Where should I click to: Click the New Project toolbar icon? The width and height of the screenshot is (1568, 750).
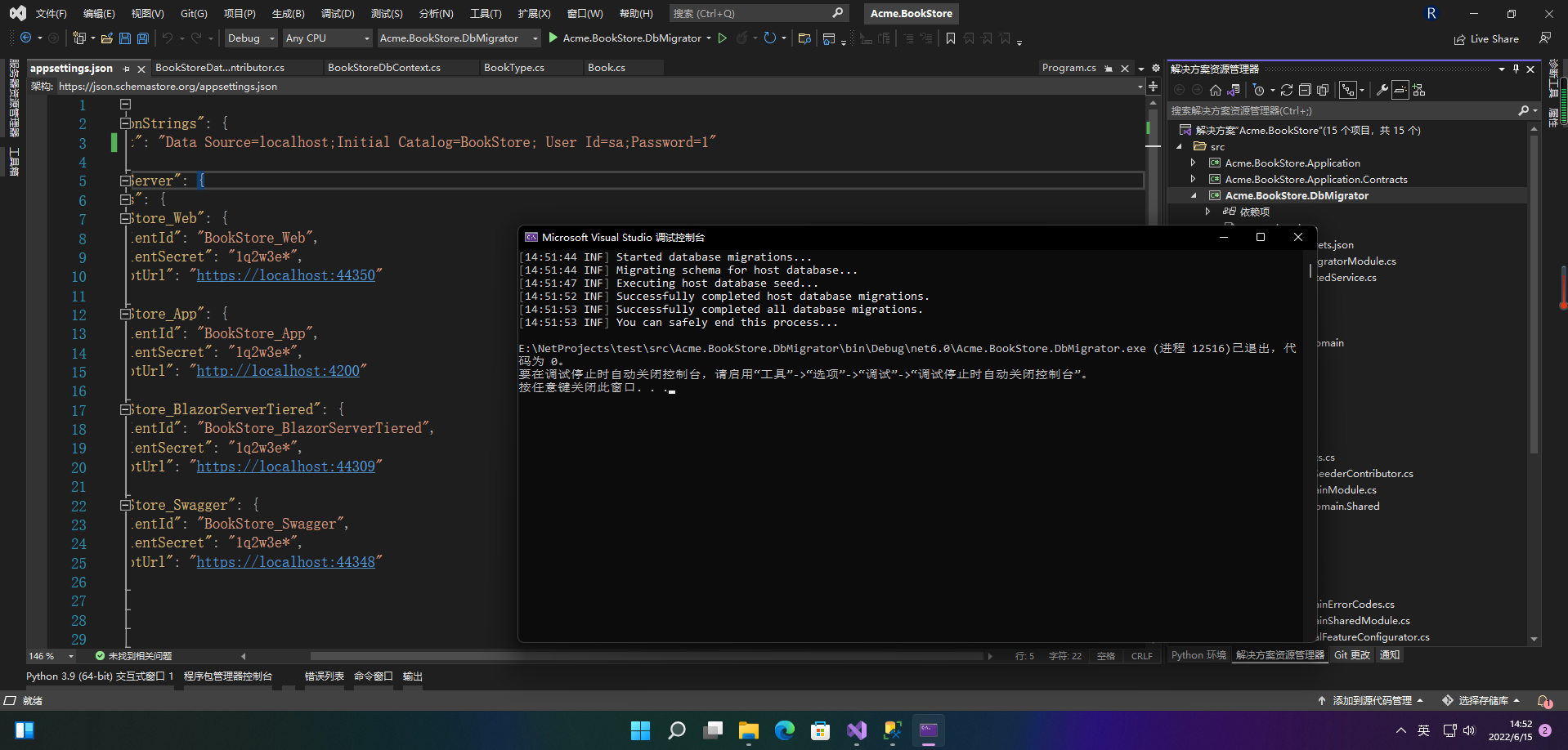(79, 38)
